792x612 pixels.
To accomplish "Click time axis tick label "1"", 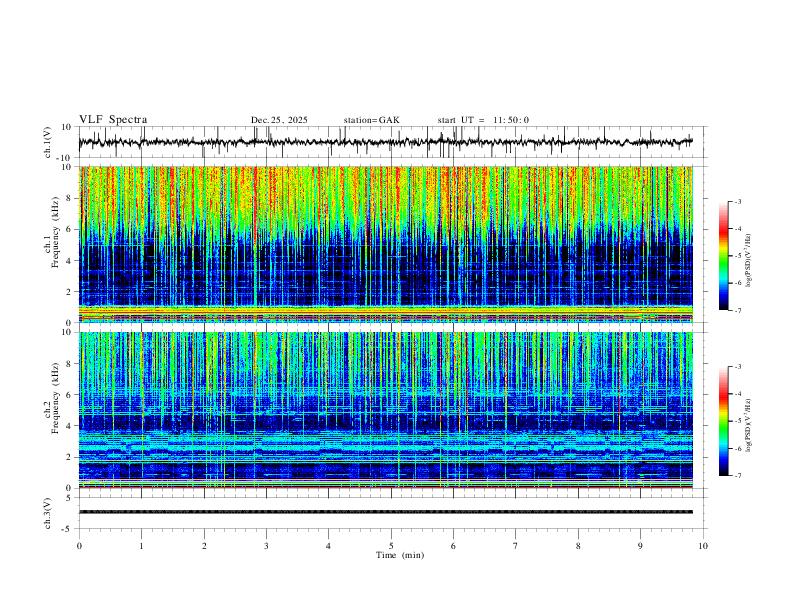I will tap(141, 546).
